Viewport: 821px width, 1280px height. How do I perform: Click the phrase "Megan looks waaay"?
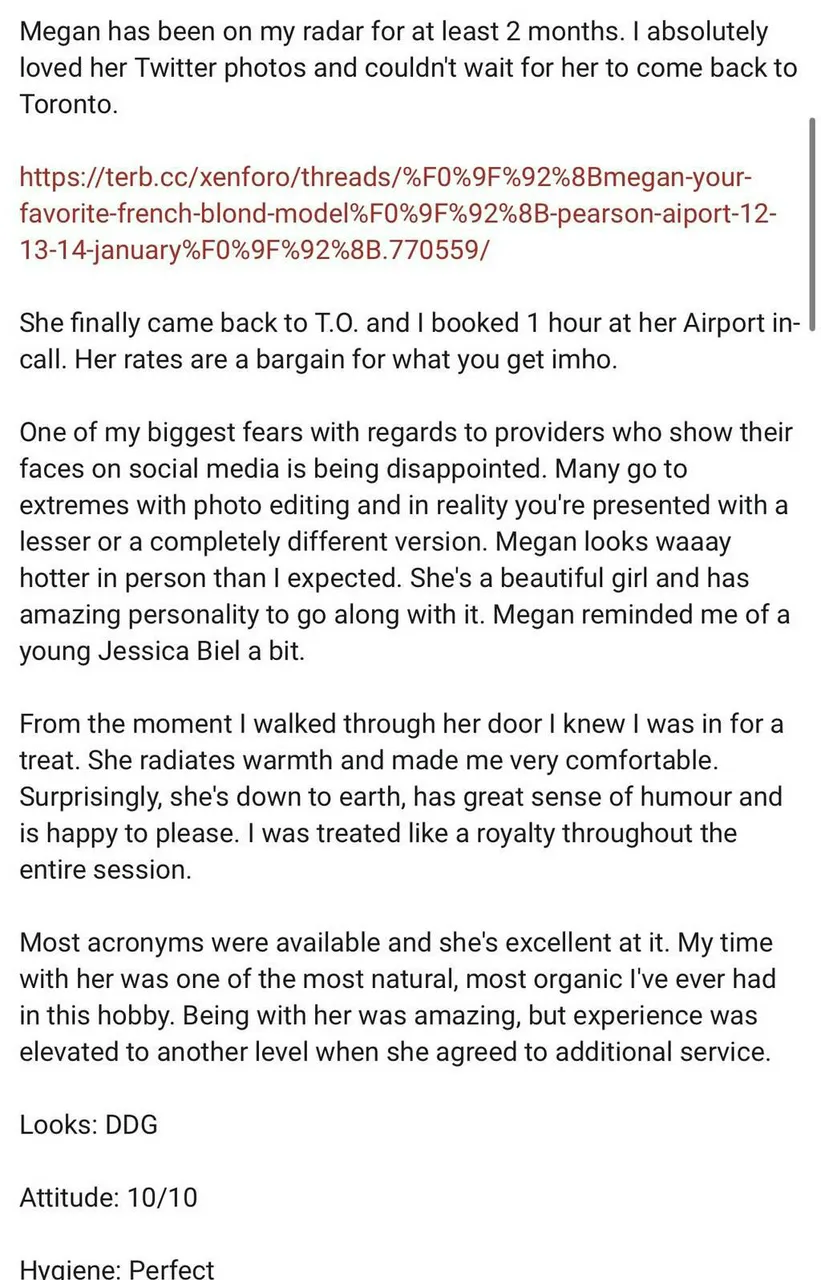(648, 542)
